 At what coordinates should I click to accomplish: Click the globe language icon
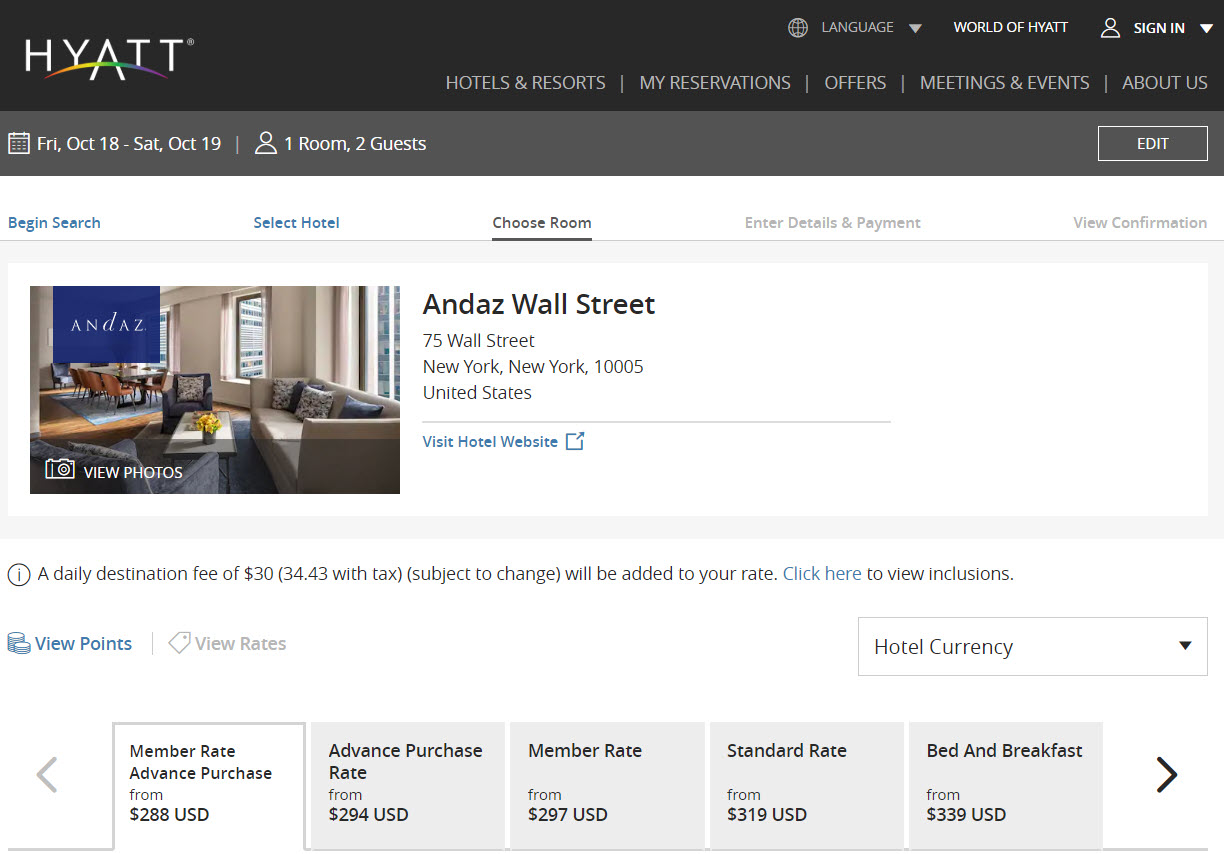798,28
